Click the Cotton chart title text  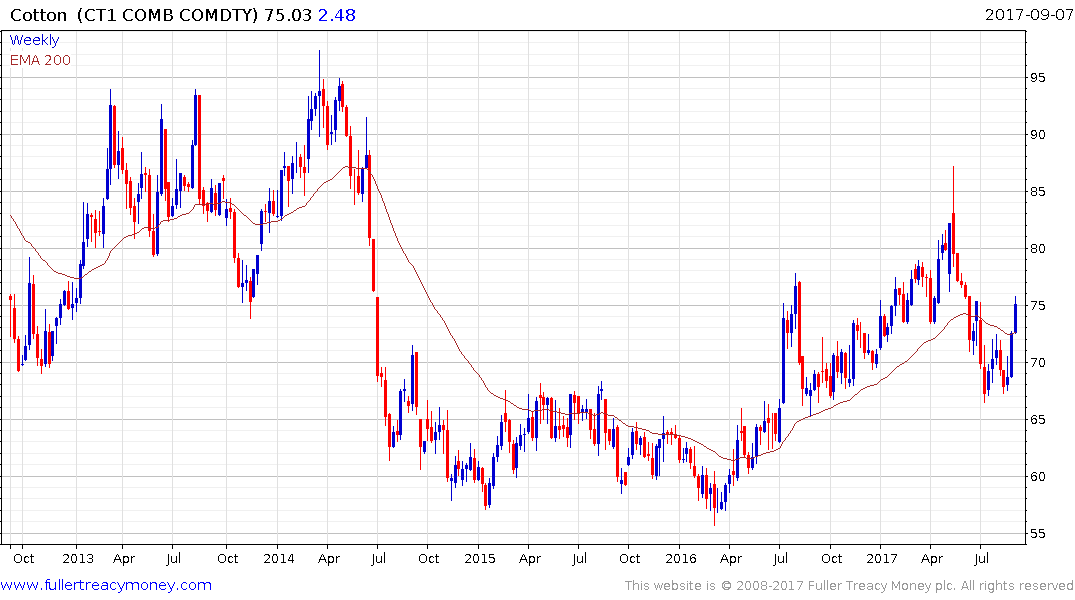coord(38,15)
